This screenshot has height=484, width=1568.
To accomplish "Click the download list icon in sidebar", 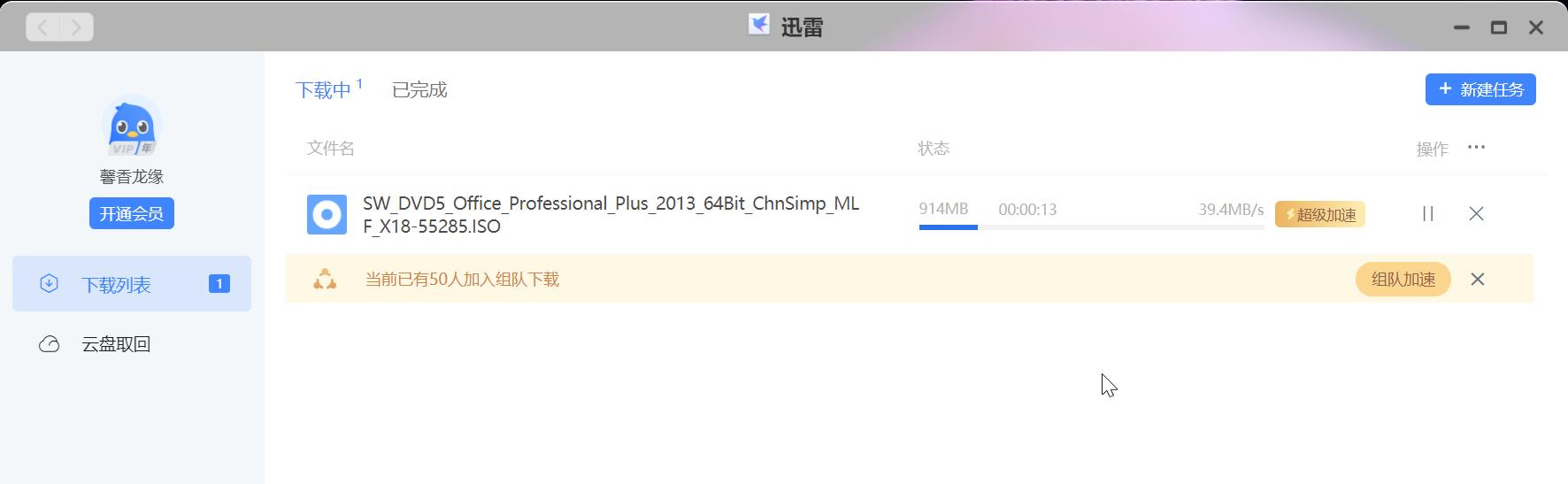I will pyautogui.click(x=50, y=284).
